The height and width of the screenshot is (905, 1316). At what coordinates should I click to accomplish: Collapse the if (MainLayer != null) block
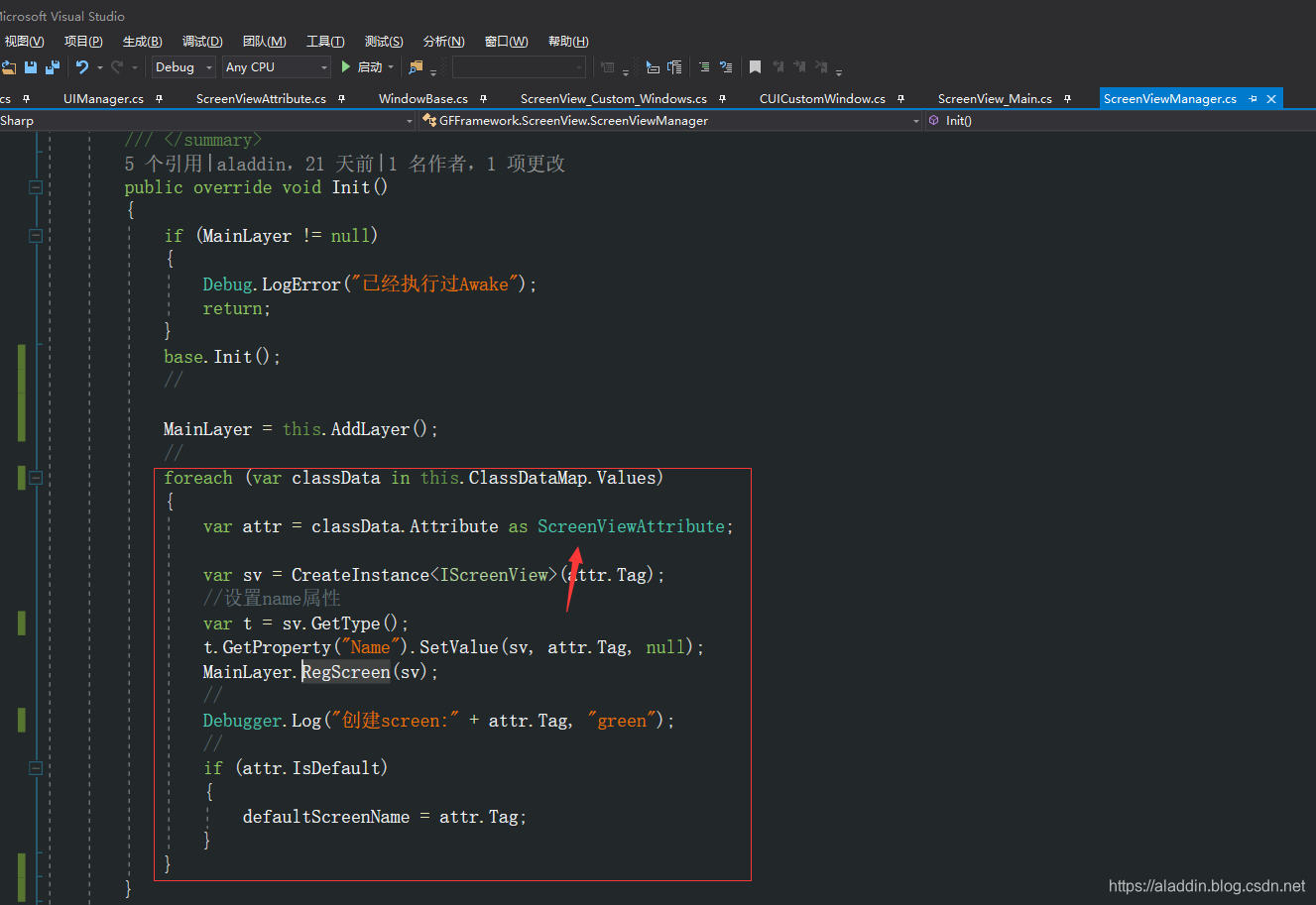click(x=36, y=236)
